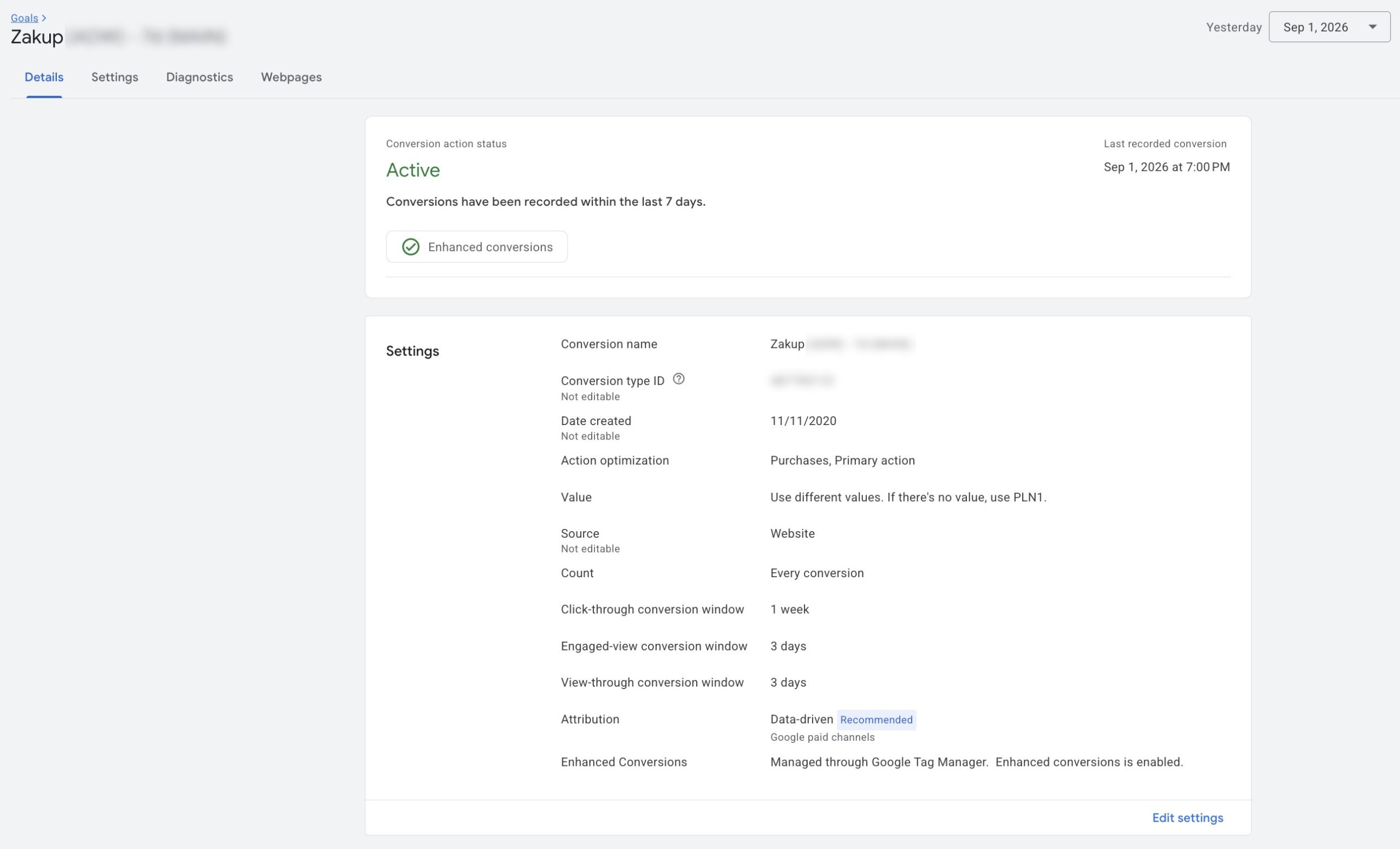The height and width of the screenshot is (849, 1400).
Task: Click the Source value 'Website'
Action: [x=792, y=533]
